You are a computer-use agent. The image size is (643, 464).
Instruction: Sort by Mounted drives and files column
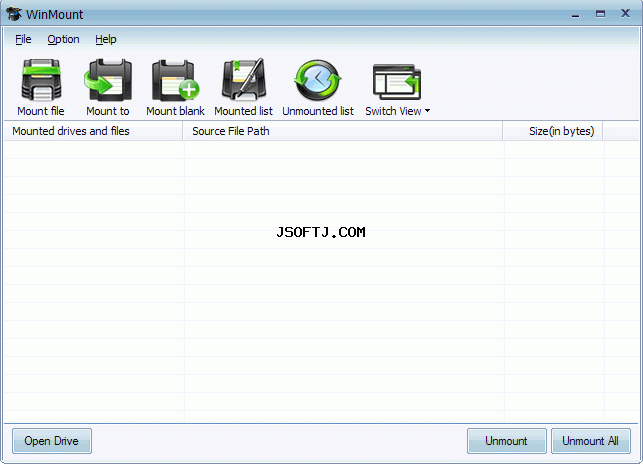(x=93, y=131)
